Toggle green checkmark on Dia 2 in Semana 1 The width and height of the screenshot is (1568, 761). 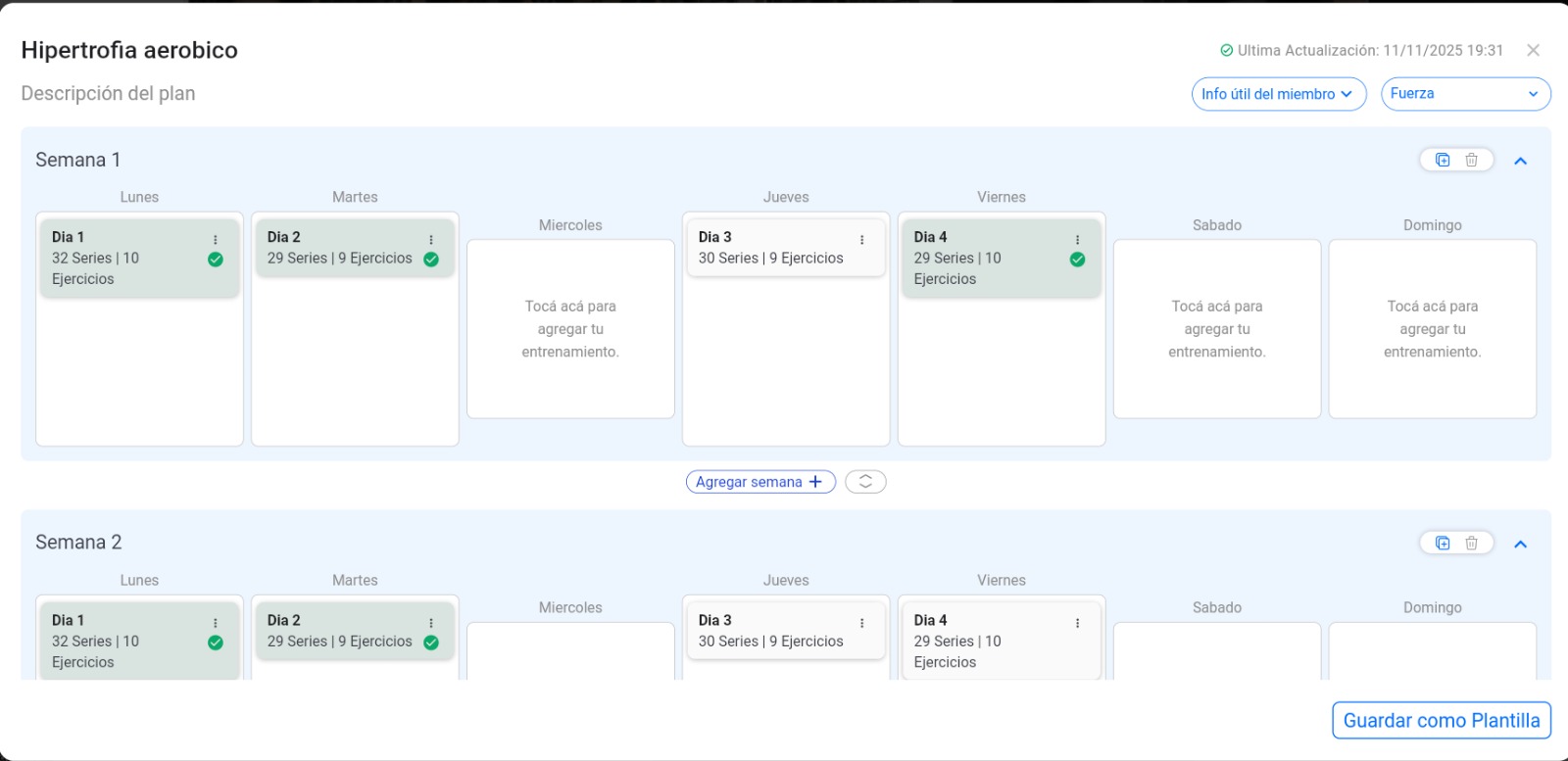(x=431, y=260)
